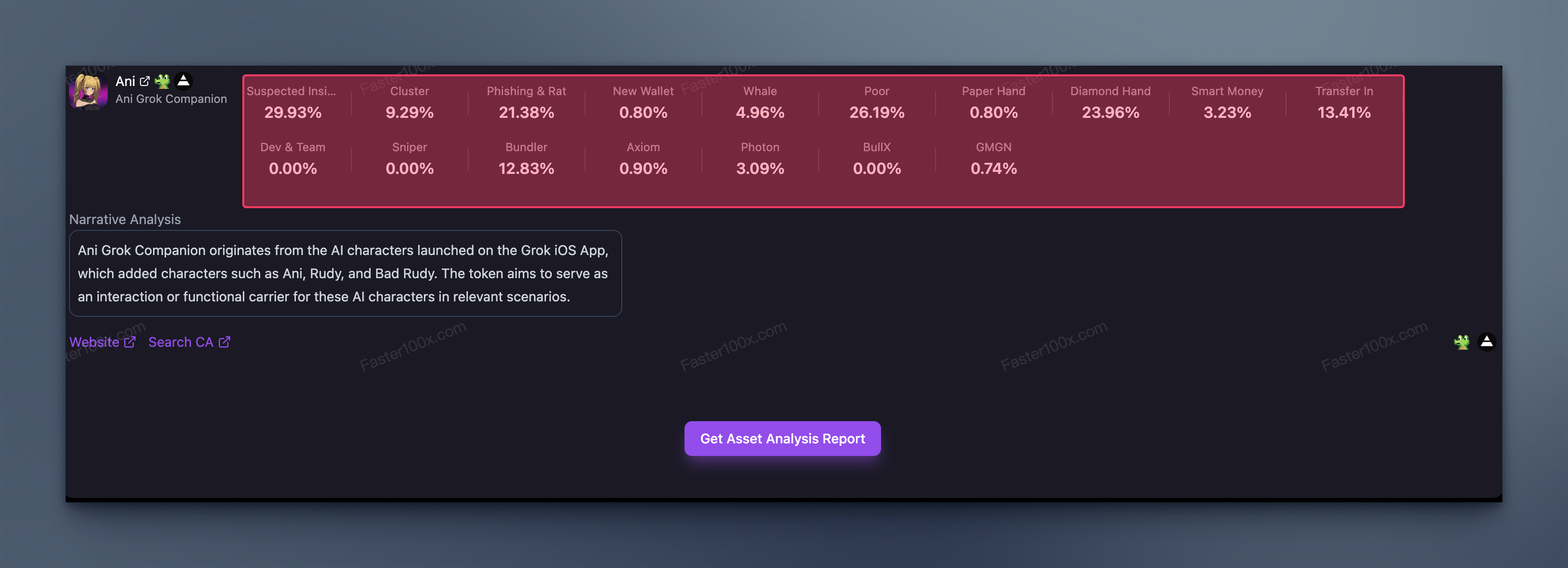Select the Transfer In 13.41% stat
1568x568 pixels.
tap(1344, 102)
